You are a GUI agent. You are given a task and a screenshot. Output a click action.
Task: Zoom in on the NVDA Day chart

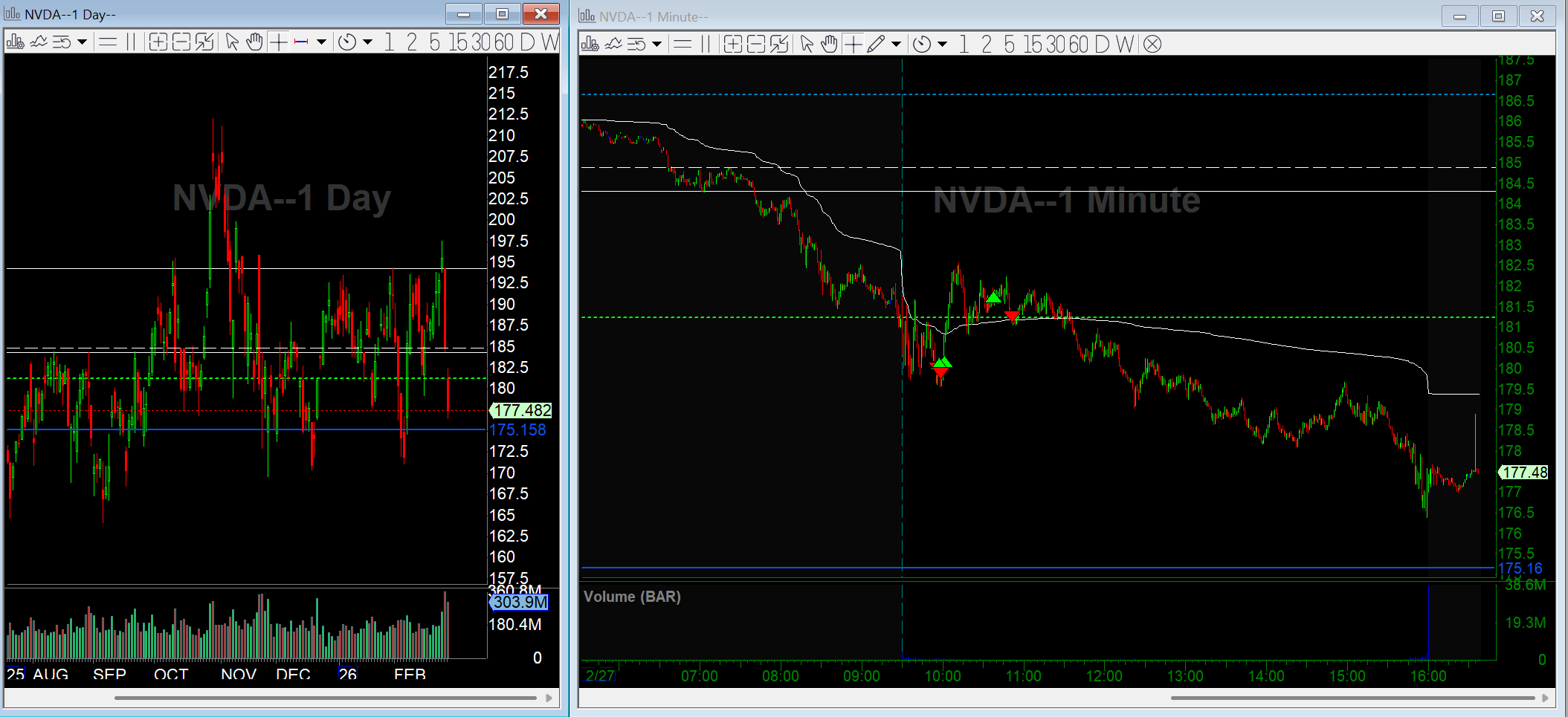158,42
